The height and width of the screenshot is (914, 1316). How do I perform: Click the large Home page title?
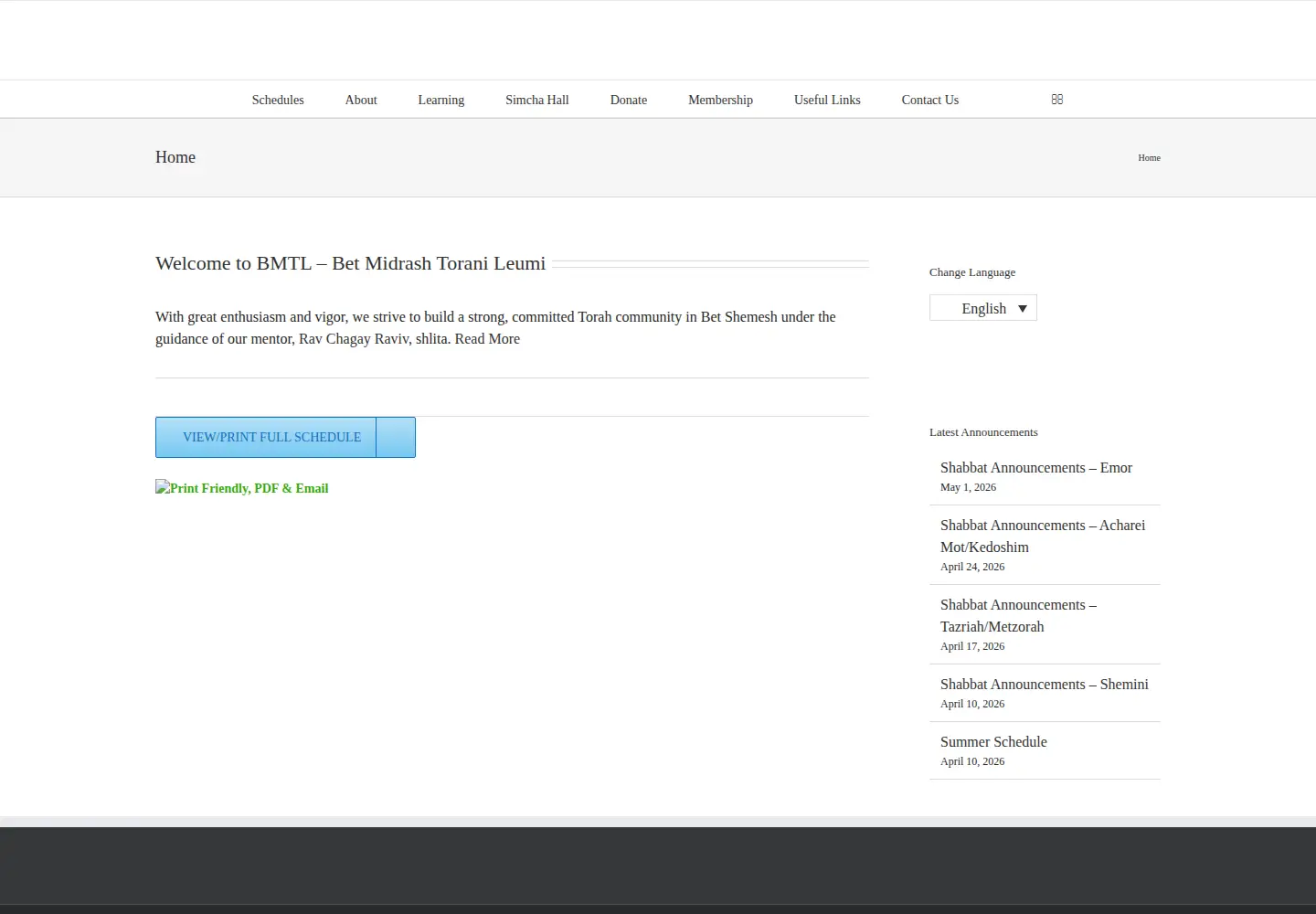pyautogui.click(x=175, y=157)
